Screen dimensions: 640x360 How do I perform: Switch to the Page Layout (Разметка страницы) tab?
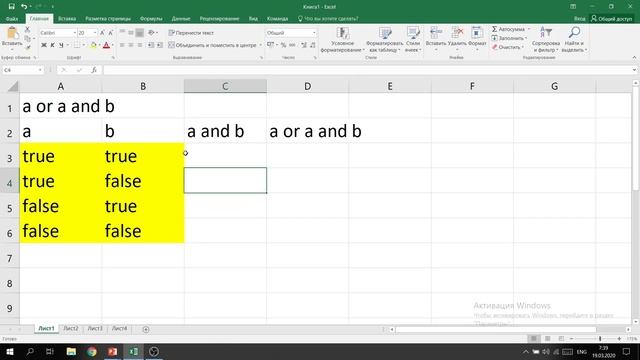[108, 19]
